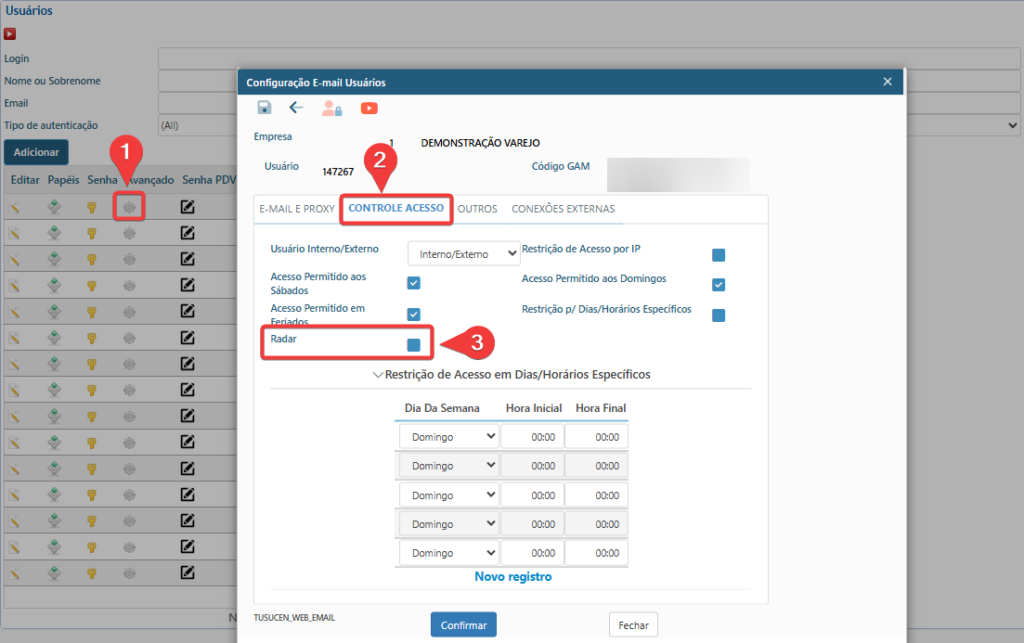Image resolution: width=1024 pixels, height=643 pixels.
Task: Click the user lock icon in dialog toolbar
Action: pos(331,108)
